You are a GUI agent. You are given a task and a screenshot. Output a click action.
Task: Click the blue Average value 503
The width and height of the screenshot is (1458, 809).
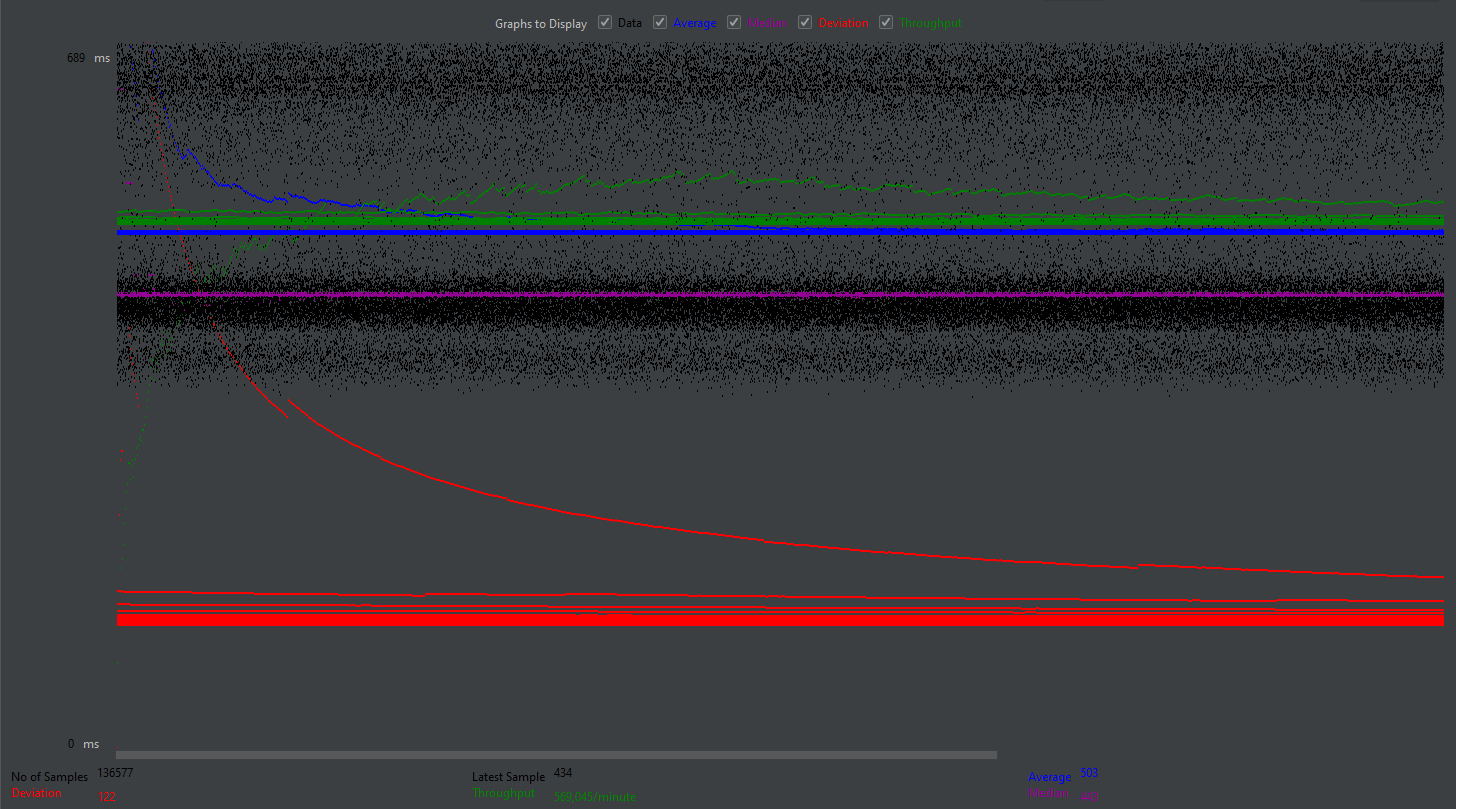coord(1089,773)
